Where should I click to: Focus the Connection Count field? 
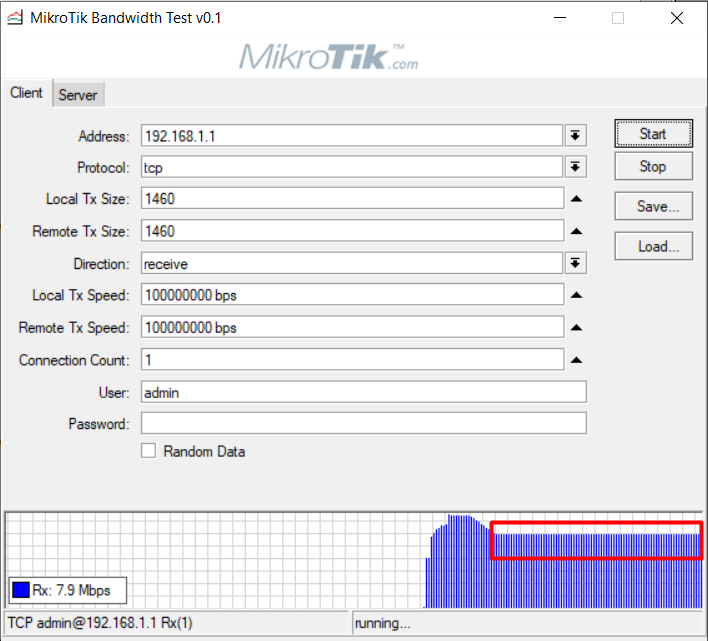point(352,360)
